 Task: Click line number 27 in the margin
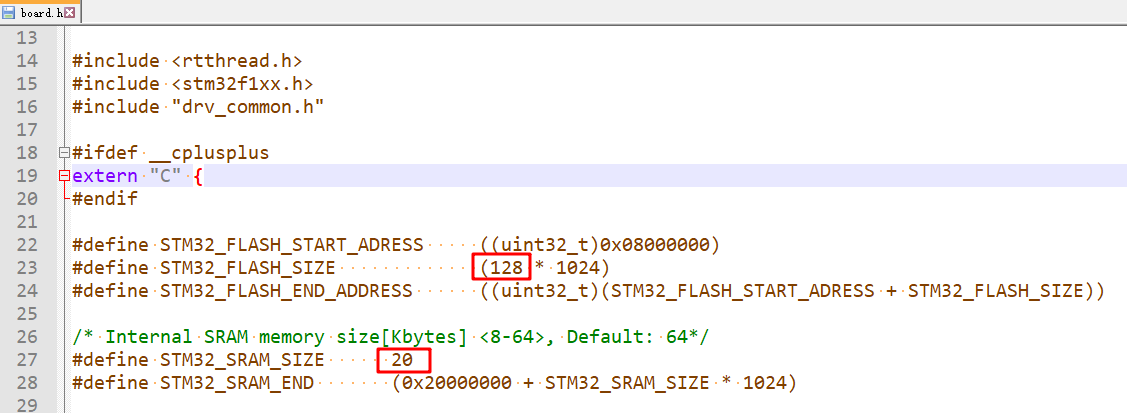point(25,360)
